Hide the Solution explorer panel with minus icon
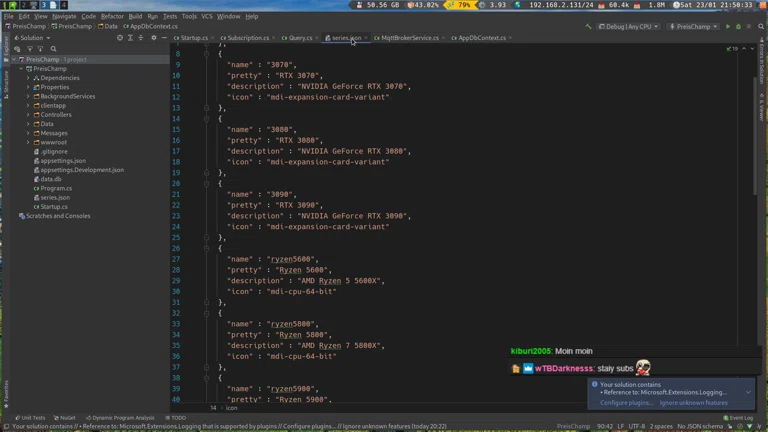768x432 pixels. click(164, 38)
